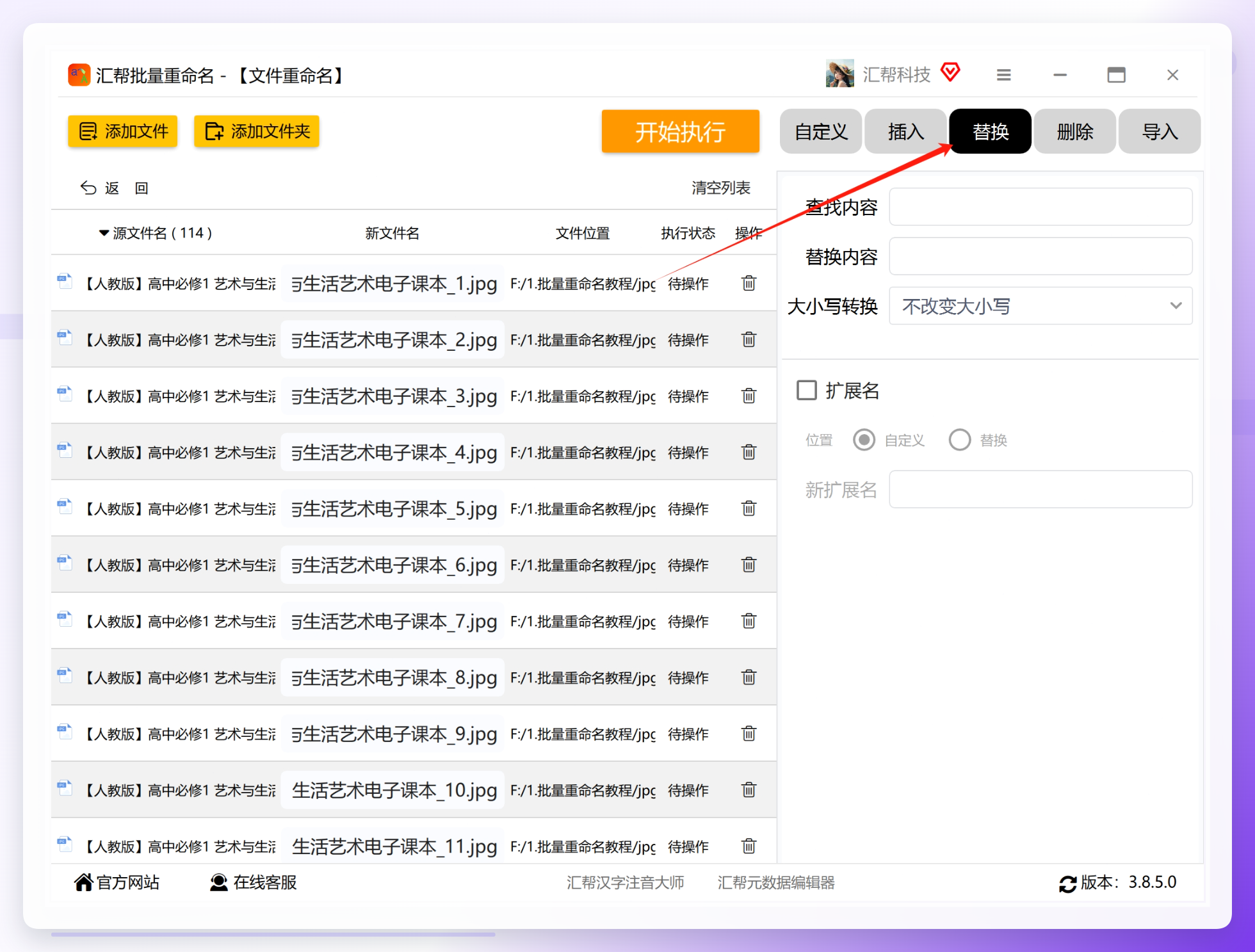Edit new file name 生活艺术电子课本_10.jpg
The width and height of the screenshot is (1255, 952).
pos(393,790)
